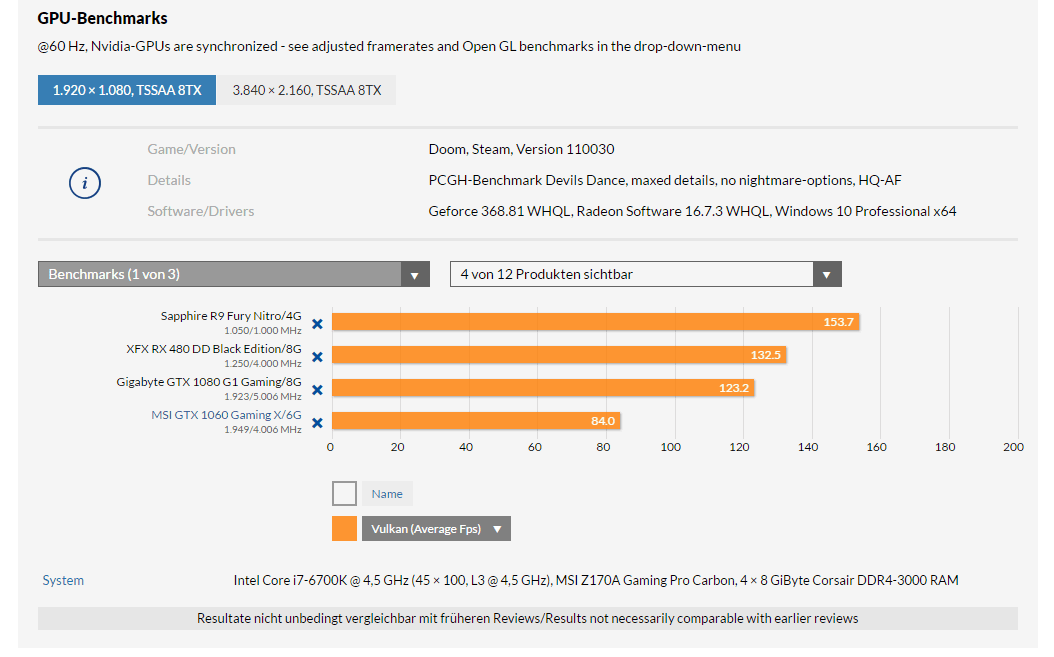Remove Sapphire R9 Fury Nitro with X icon
This screenshot has width=1054, height=657.
click(x=317, y=323)
